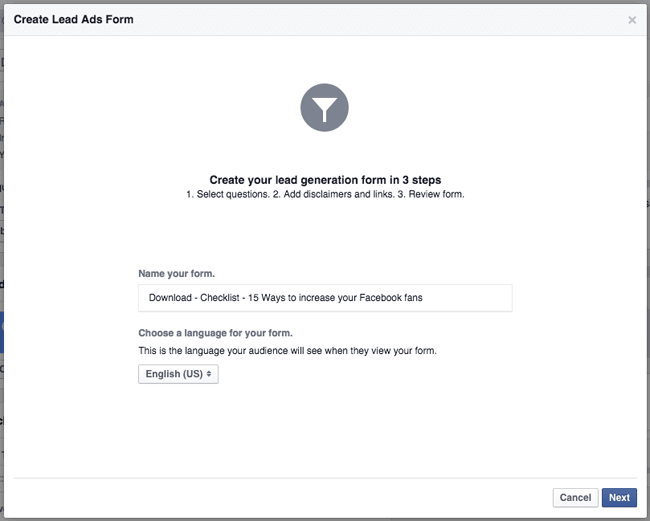The image size is (650, 521).
Task: Click 'Choose a language for your form.' label
Action: tap(216, 333)
